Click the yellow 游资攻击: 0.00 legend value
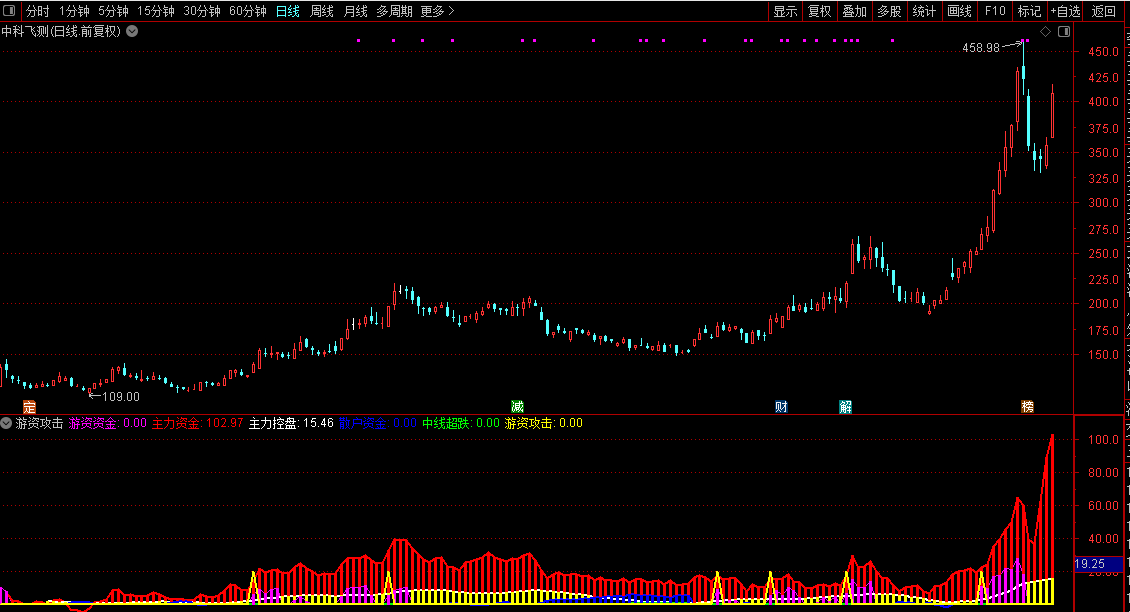The height and width of the screenshot is (612, 1130). coord(543,423)
